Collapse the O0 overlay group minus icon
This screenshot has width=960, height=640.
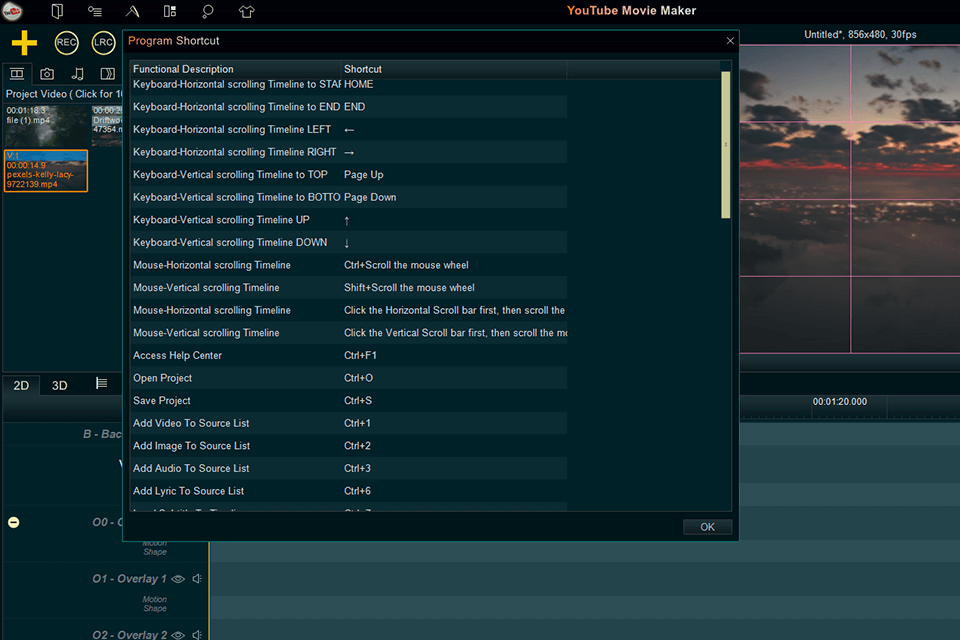(13, 522)
